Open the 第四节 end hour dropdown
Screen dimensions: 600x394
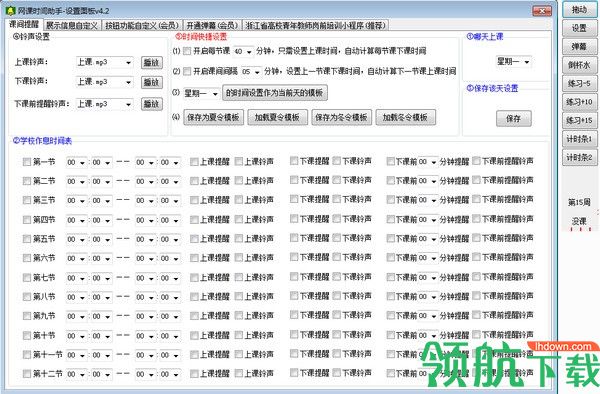(x=145, y=220)
